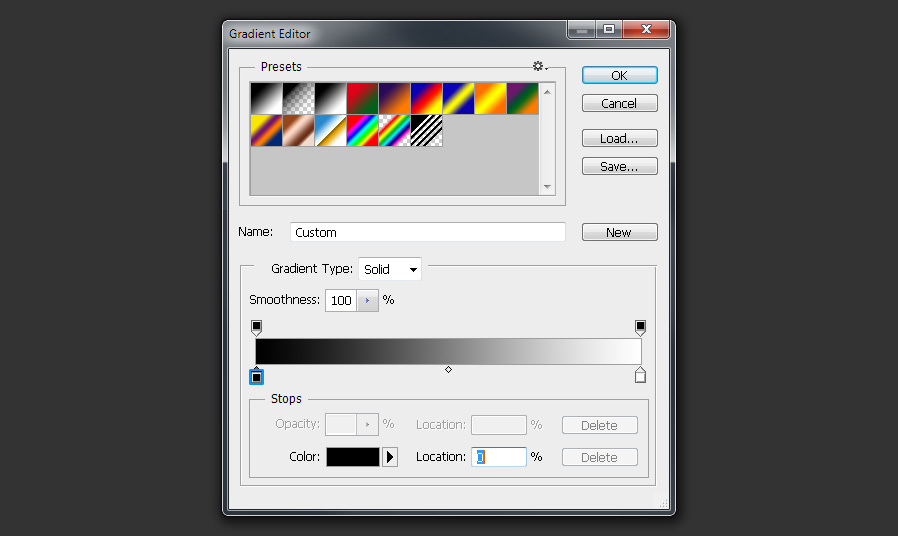
Task: Minimize the Gradient Editor window
Action: (x=582, y=29)
